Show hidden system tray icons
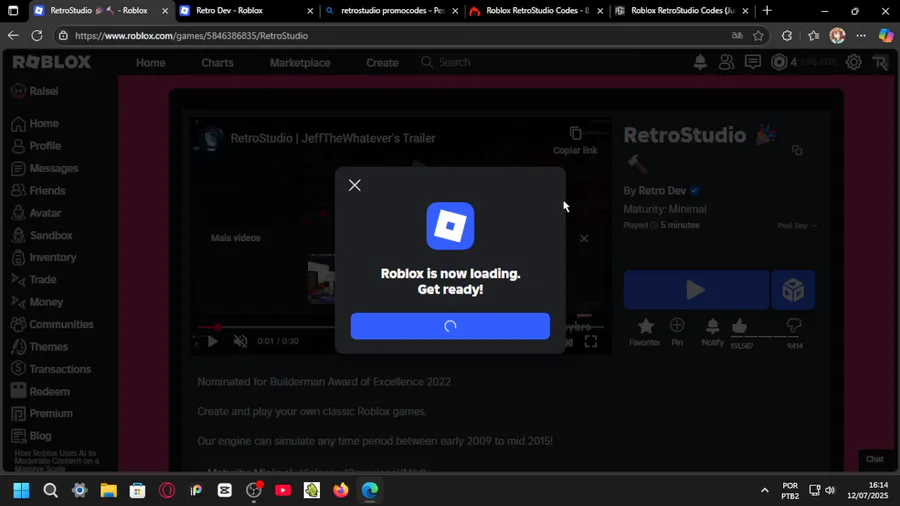The width and height of the screenshot is (900, 506). pyautogui.click(x=765, y=491)
